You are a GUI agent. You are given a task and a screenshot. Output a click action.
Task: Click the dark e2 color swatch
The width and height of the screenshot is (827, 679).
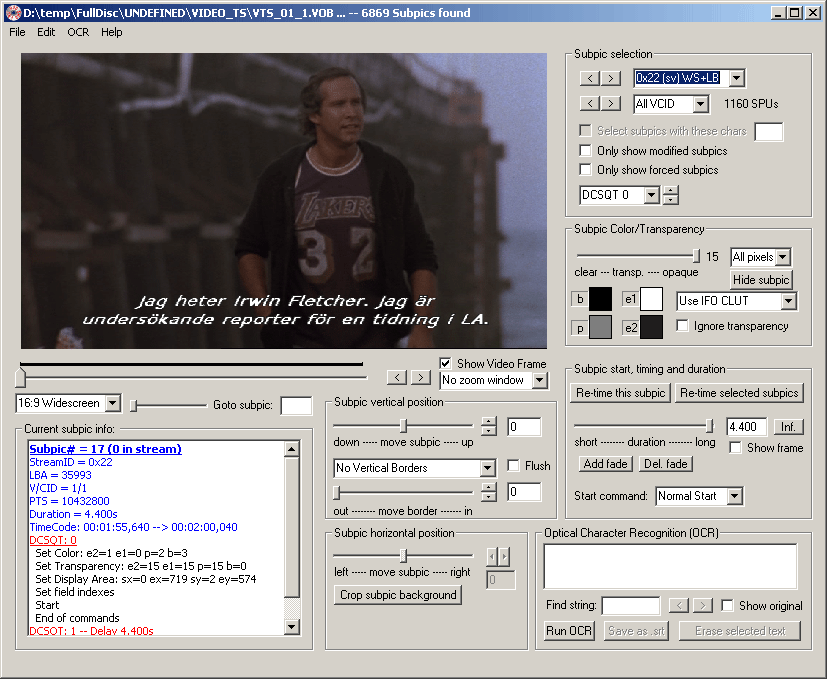[651, 327]
